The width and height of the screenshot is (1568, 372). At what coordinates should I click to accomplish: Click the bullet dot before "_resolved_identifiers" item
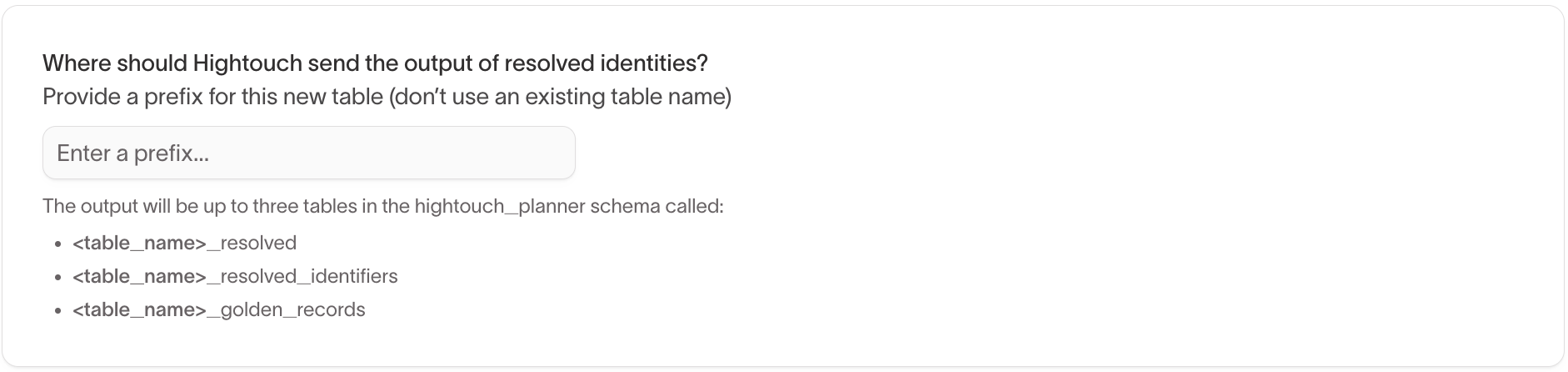coord(57,278)
